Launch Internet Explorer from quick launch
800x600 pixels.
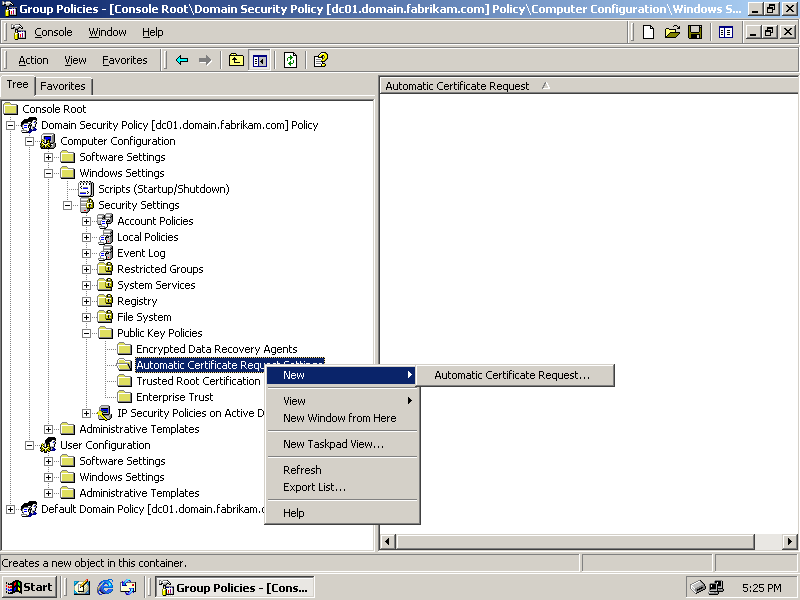point(105,587)
